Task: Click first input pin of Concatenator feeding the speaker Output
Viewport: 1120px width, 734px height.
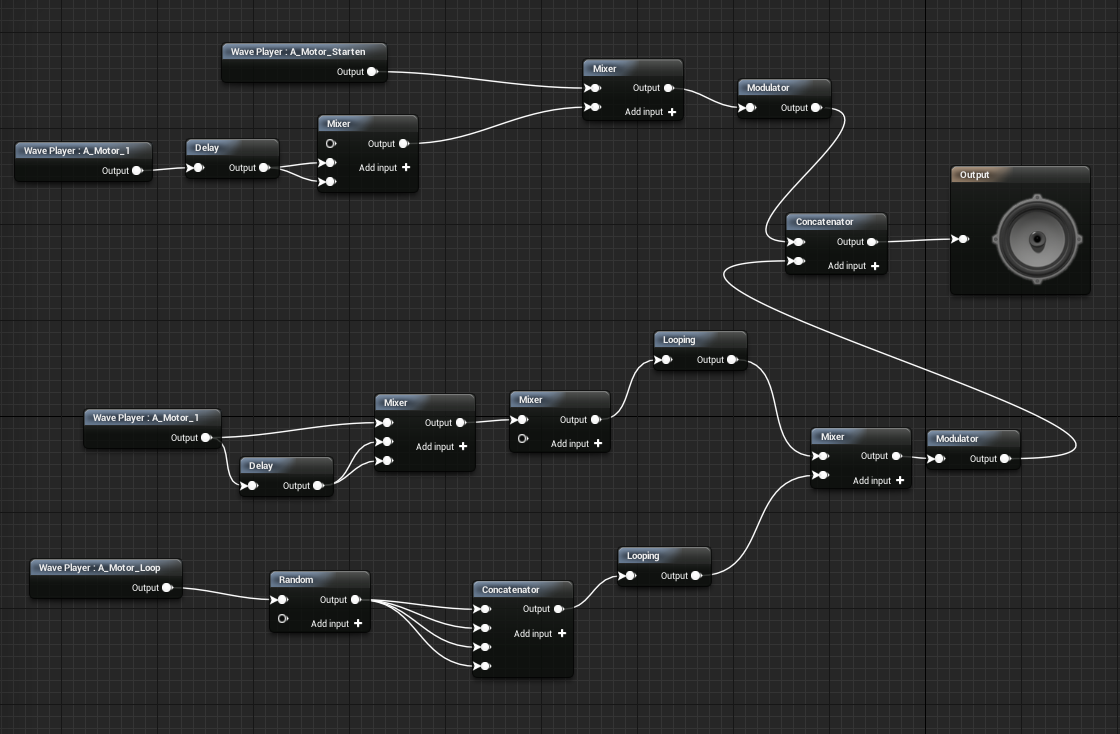Action: 797,242
